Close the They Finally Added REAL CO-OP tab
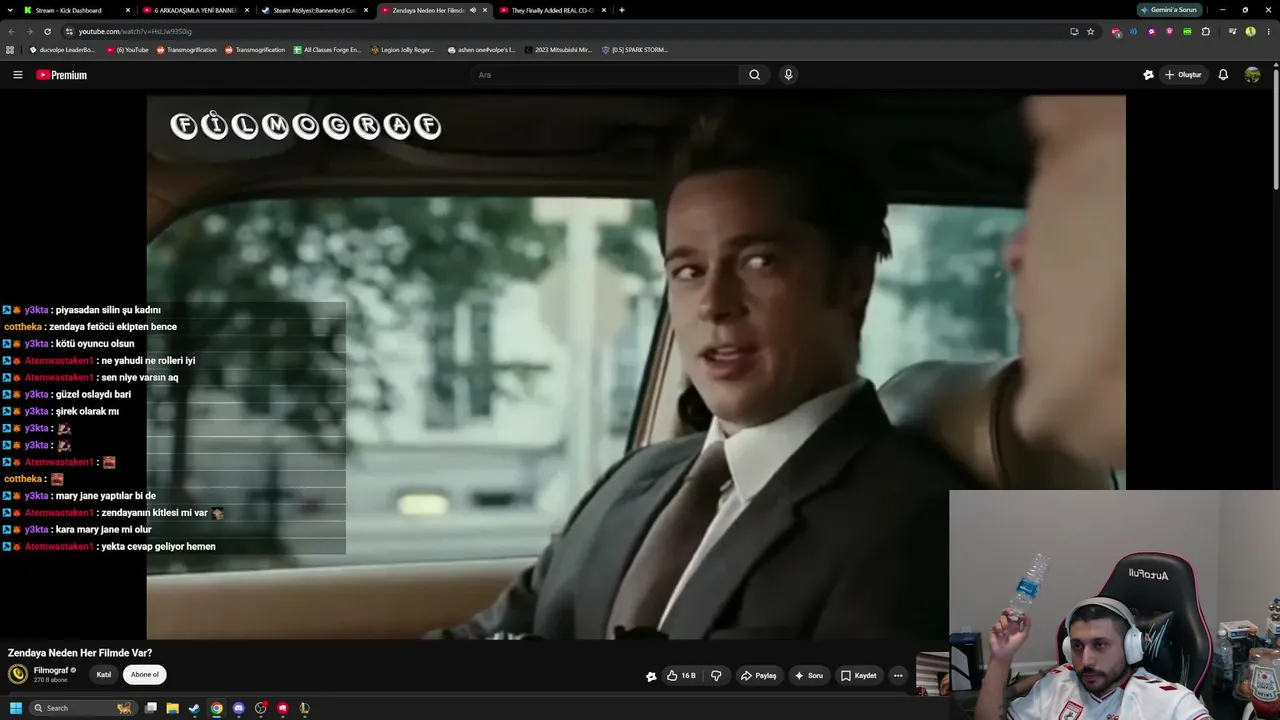This screenshot has width=1280, height=720. pyautogui.click(x=604, y=10)
